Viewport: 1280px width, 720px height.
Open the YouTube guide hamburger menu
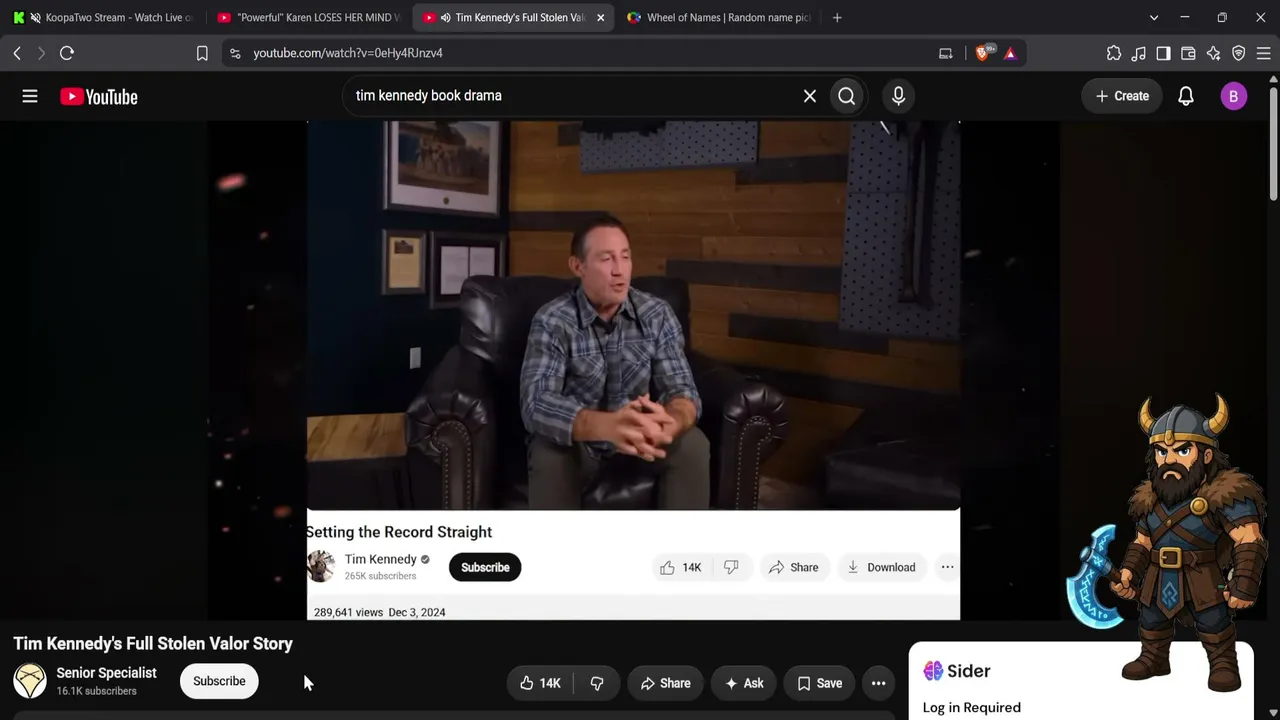pyautogui.click(x=30, y=96)
